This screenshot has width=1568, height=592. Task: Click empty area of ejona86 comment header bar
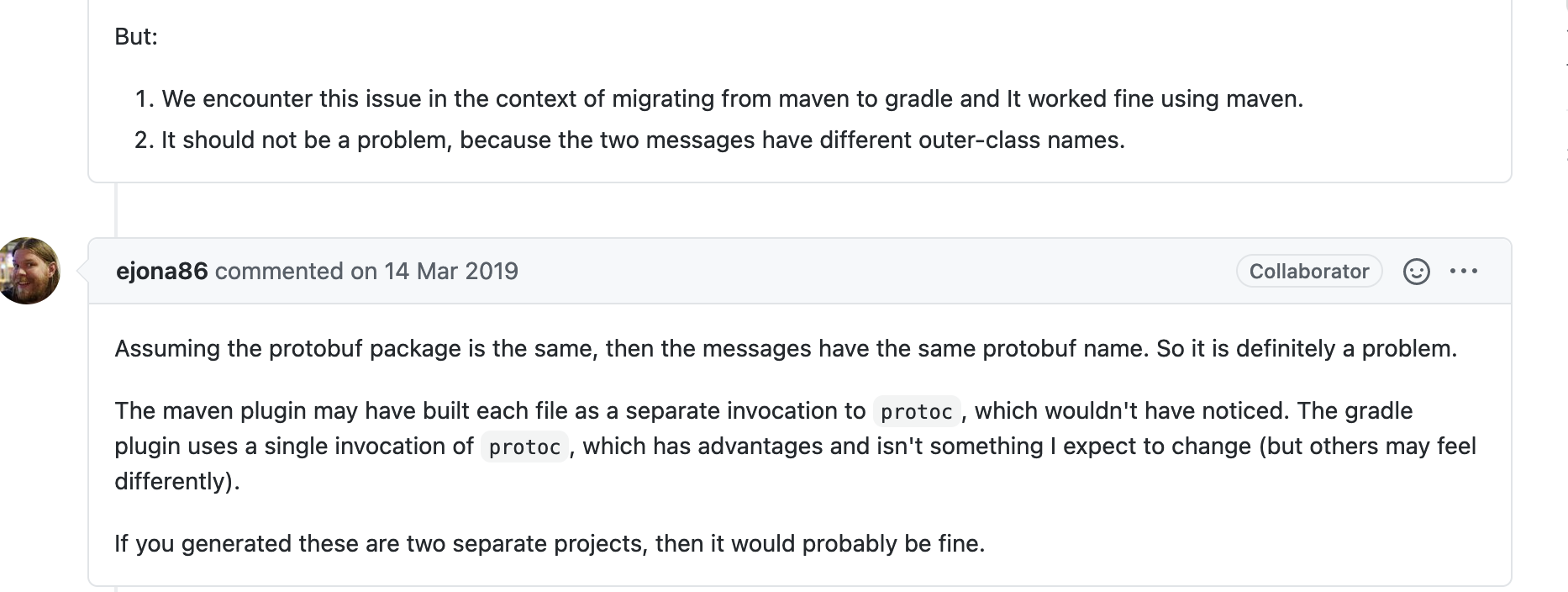(x=874, y=271)
